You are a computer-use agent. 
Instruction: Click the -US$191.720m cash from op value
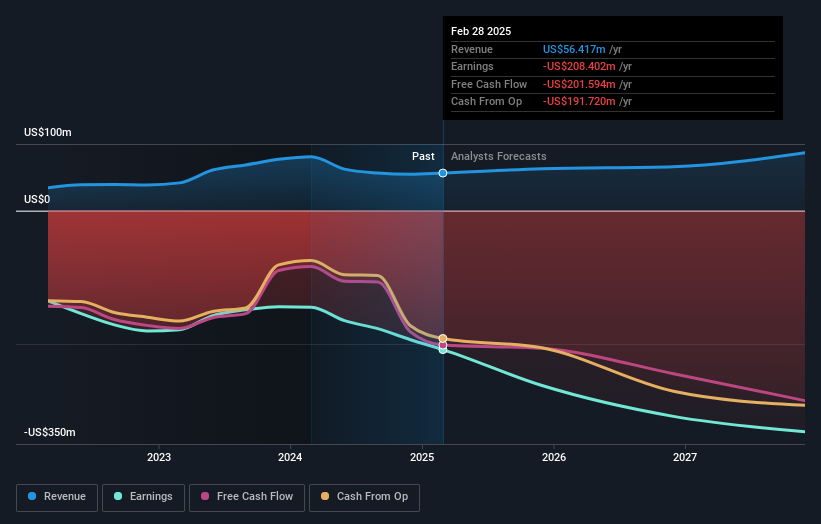[x=579, y=102]
